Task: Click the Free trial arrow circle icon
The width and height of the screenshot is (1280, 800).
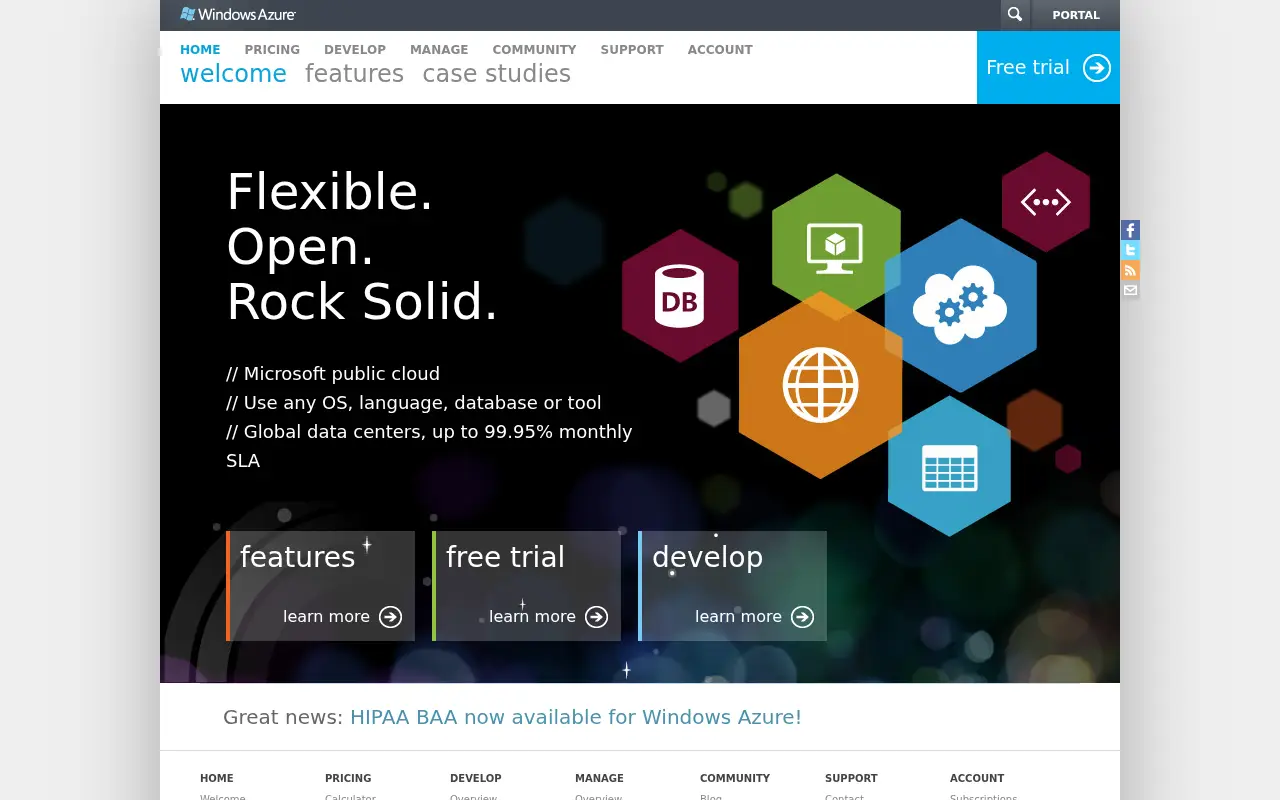Action: [x=1097, y=67]
